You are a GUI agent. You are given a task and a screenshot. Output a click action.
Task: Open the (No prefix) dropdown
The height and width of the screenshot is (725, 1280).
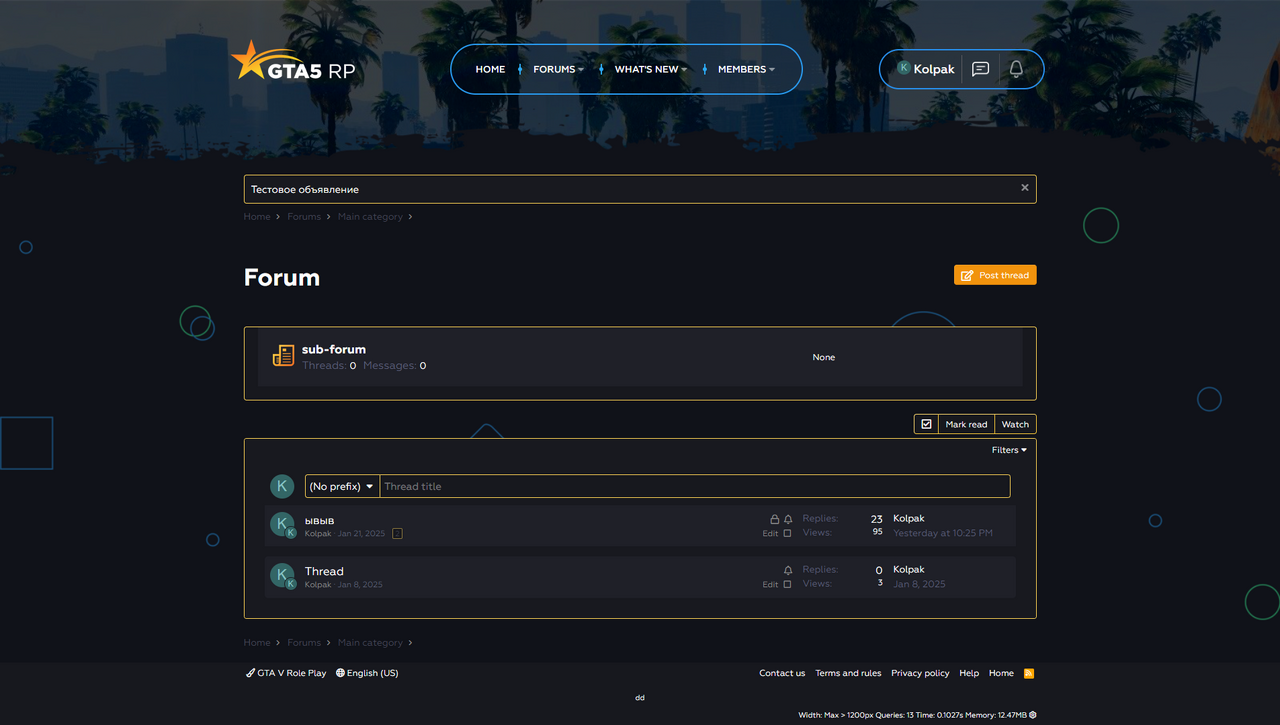(x=342, y=486)
